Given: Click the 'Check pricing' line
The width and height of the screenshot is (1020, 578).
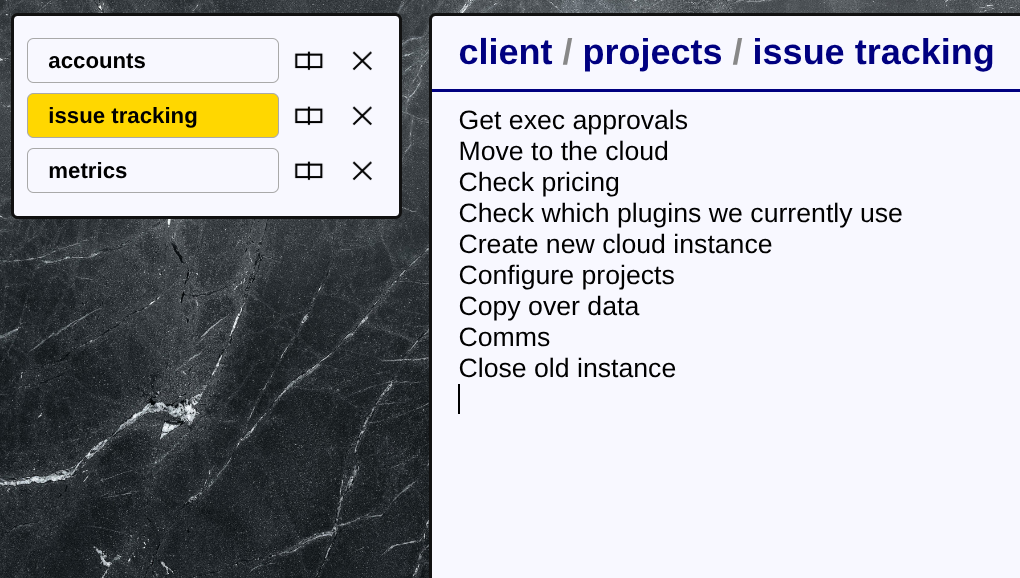Looking at the screenshot, I should 539,183.
